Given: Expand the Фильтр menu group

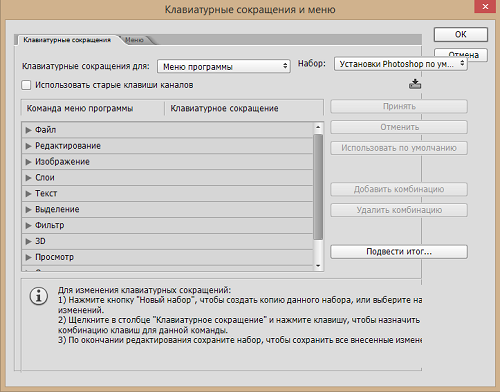Looking at the screenshot, I should [28, 226].
